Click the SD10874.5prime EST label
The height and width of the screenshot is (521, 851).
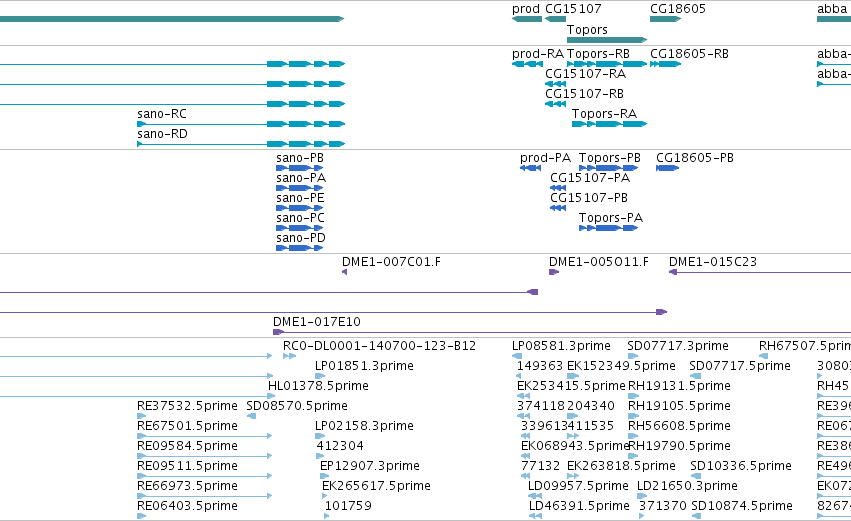742,507
